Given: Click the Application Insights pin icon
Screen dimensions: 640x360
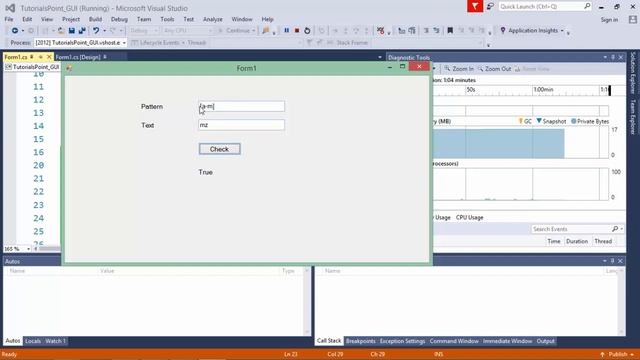Looking at the screenshot, I should (x=503, y=30).
